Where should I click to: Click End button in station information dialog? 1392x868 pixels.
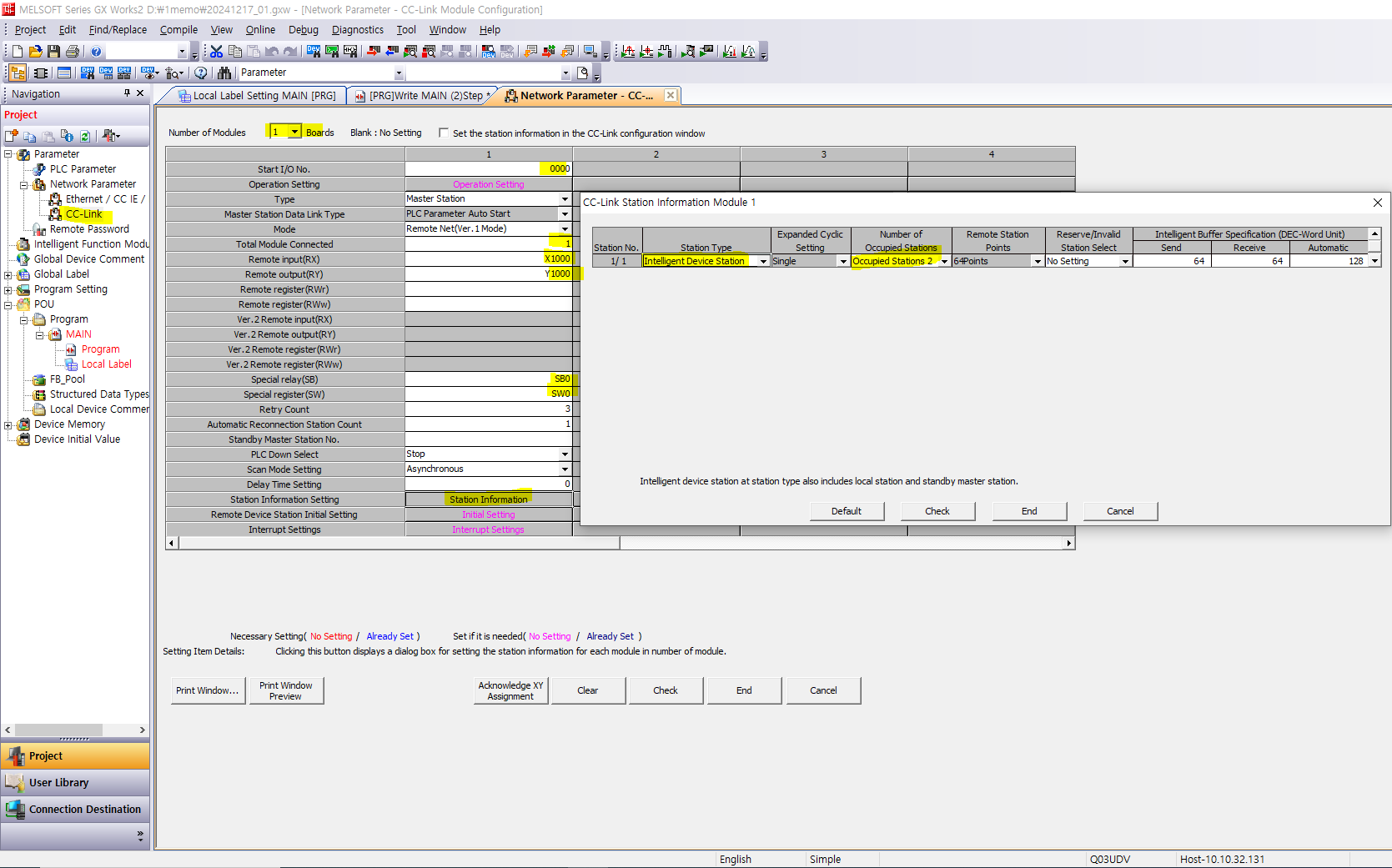(x=1029, y=511)
